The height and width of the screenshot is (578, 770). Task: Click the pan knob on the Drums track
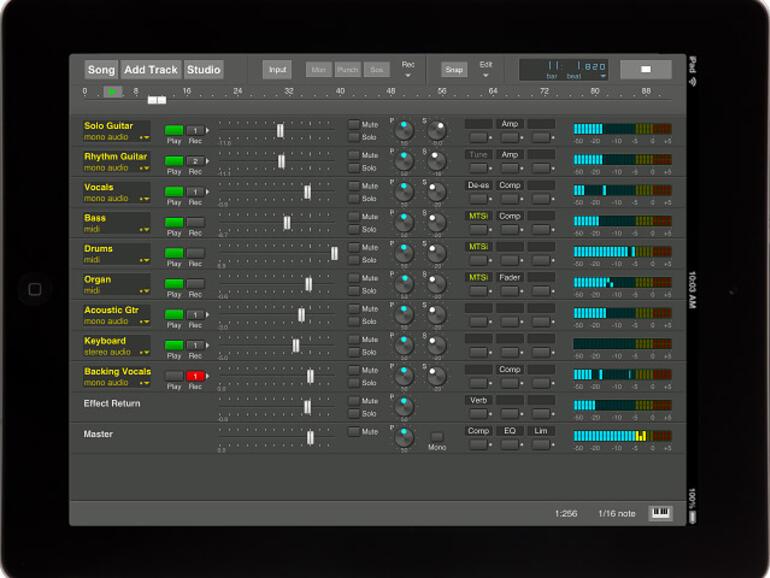[x=404, y=252]
